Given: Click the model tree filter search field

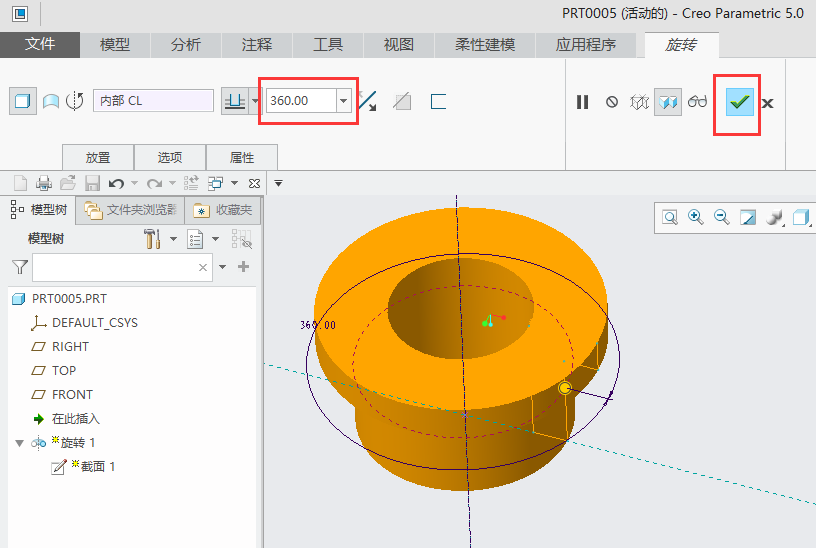Looking at the screenshot, I should pos(114,267).
